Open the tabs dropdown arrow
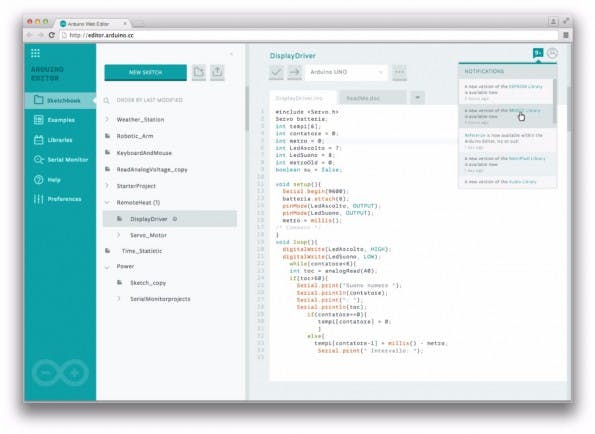The width and height of the screenshot is (595, 434). [x=417, y=98]
